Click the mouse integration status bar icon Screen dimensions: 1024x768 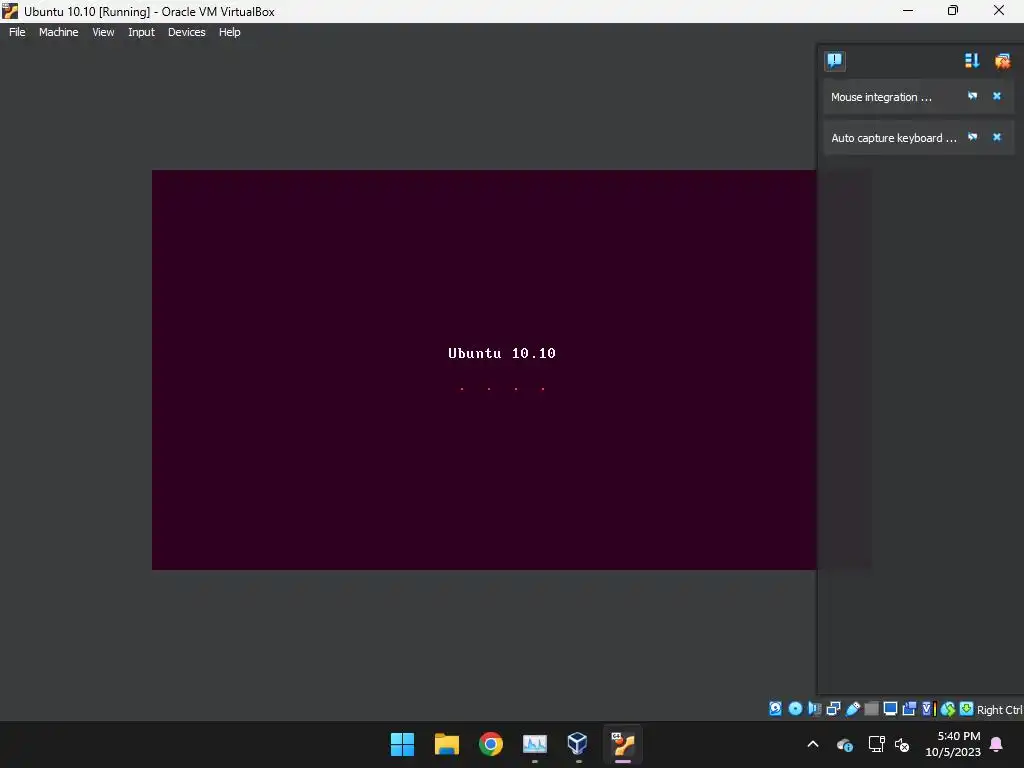point(948,709)
